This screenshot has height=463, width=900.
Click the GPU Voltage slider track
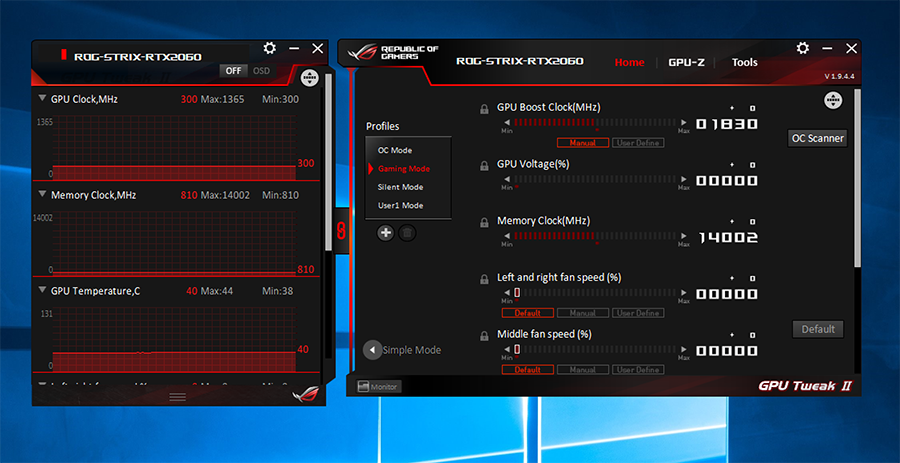pos(595,179)
